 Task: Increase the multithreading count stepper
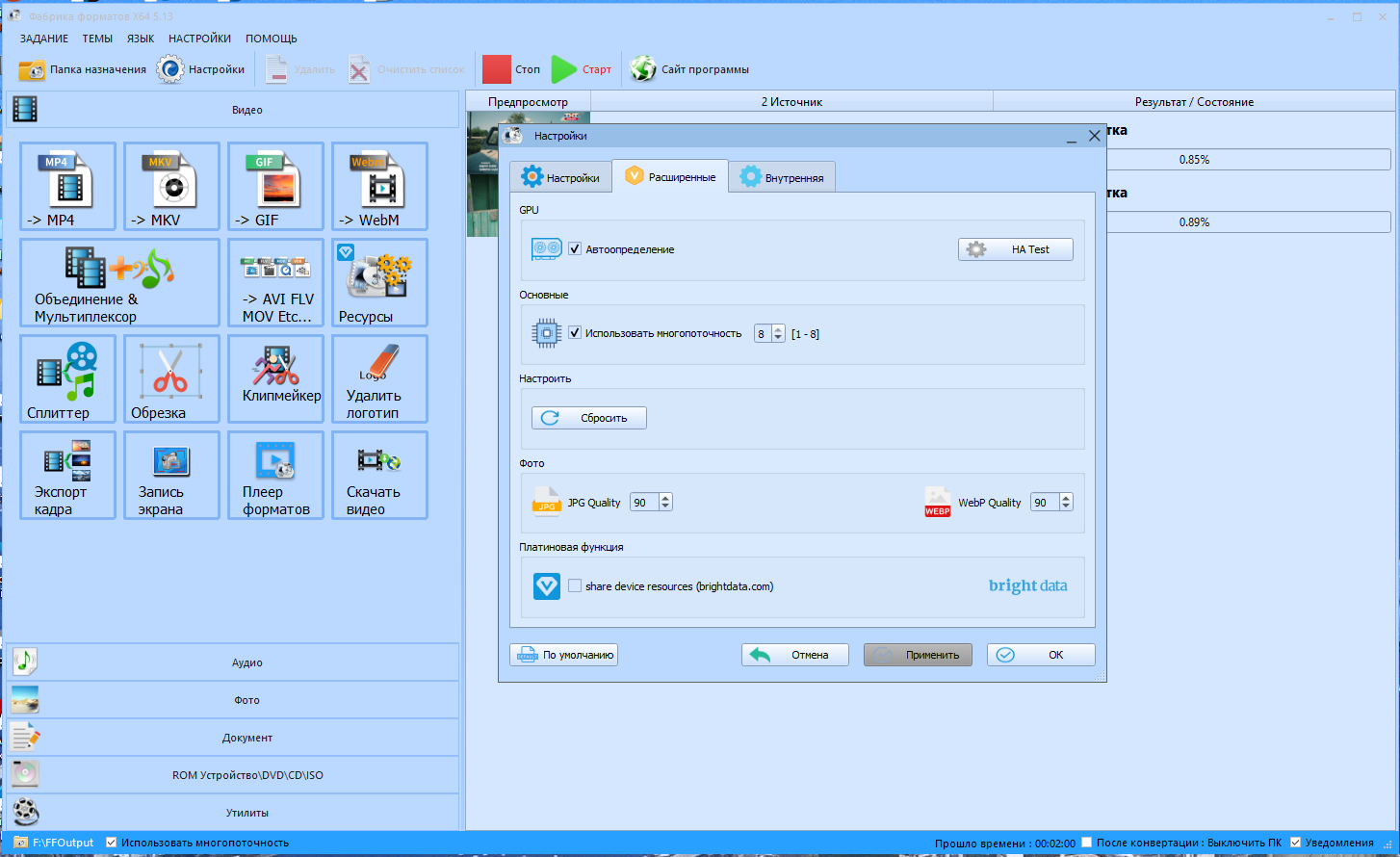(778, 329)
